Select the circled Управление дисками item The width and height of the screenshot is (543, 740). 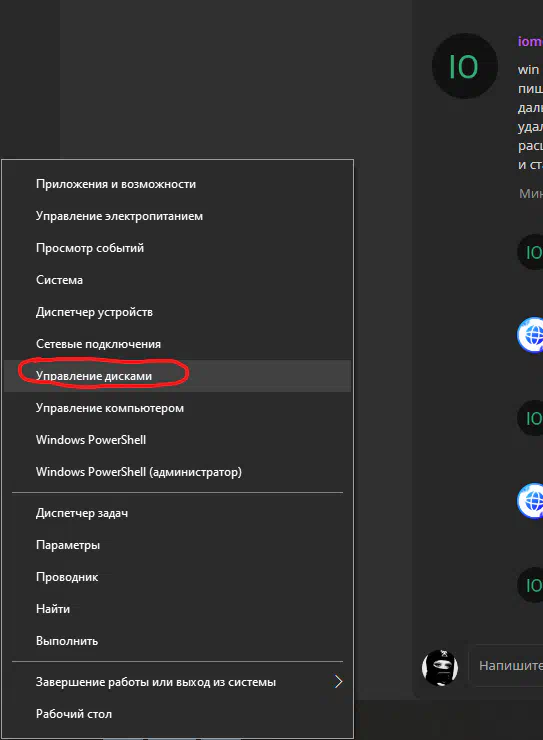pyautogui.click(x=177, y=376)
